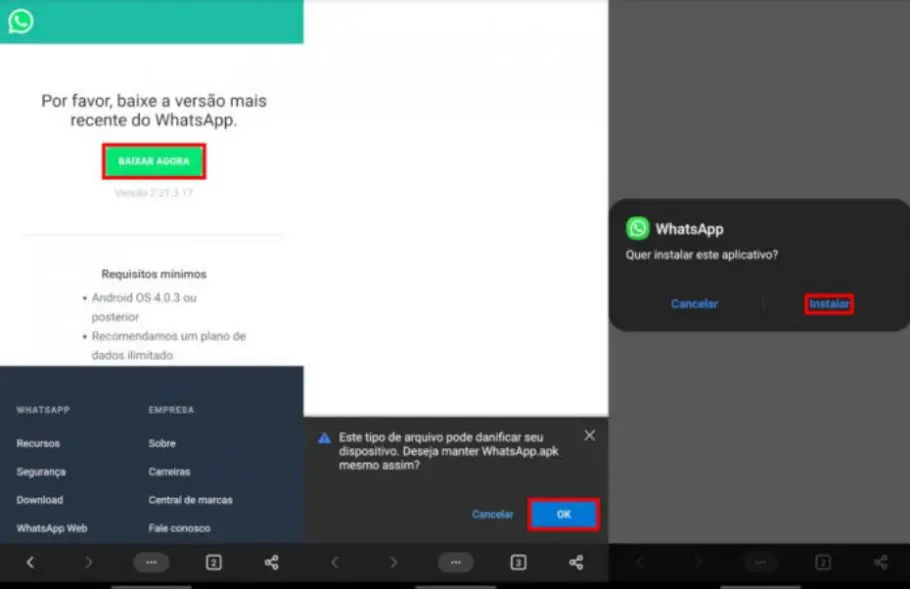Go back in the middle browser panel
910x589 pixels.
[335, 562]
